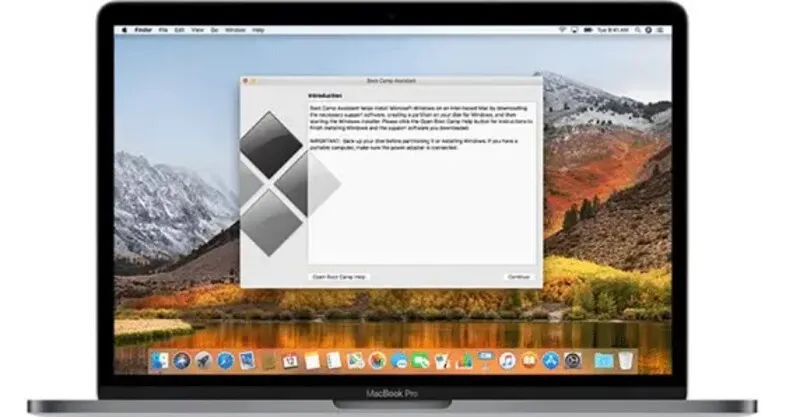Viewport: 800px width, 417px height.
Task: Open Notes icon in Dock
Action: coord(312,361)
